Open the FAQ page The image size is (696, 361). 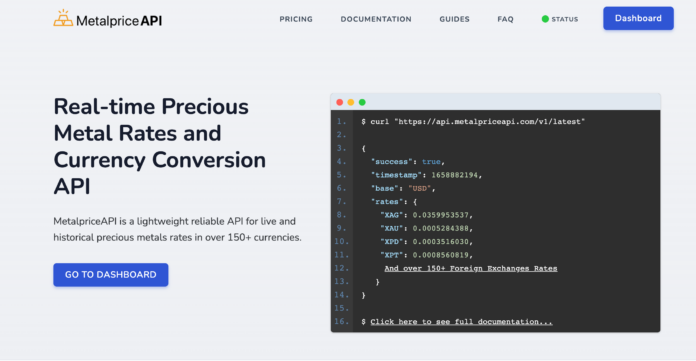point(506,19)
